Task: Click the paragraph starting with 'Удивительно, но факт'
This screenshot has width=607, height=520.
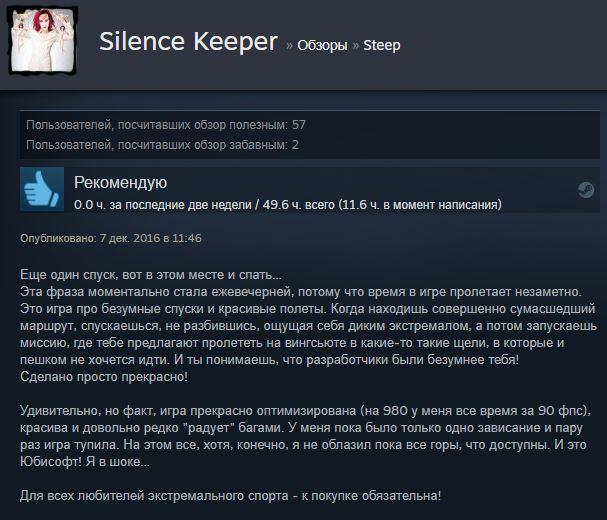Action: click(306, 436)
